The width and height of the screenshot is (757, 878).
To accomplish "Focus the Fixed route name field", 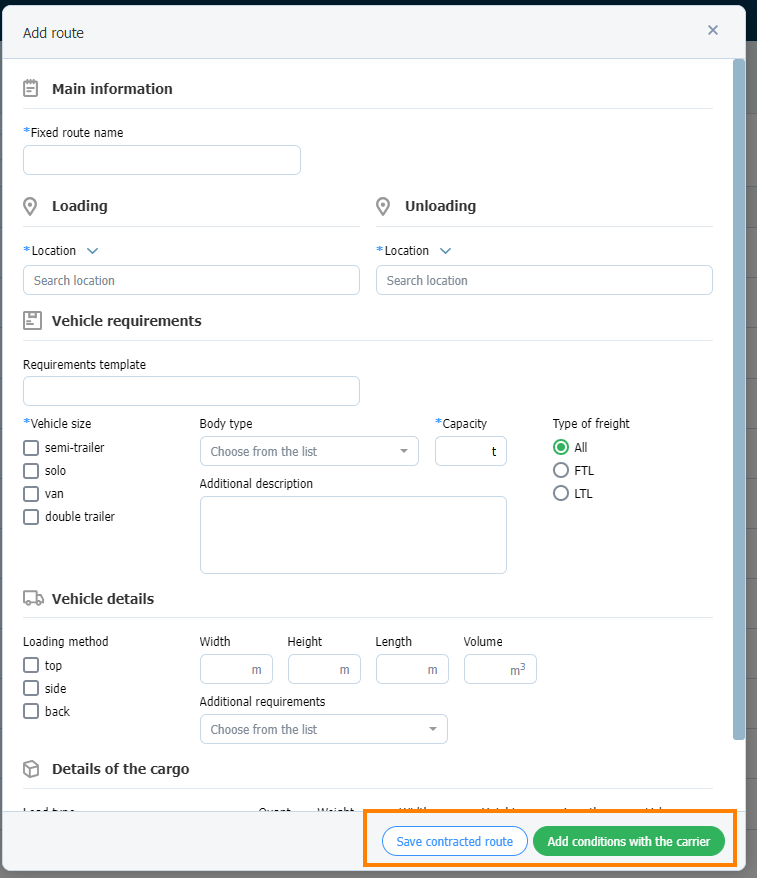I will (162, 160).
